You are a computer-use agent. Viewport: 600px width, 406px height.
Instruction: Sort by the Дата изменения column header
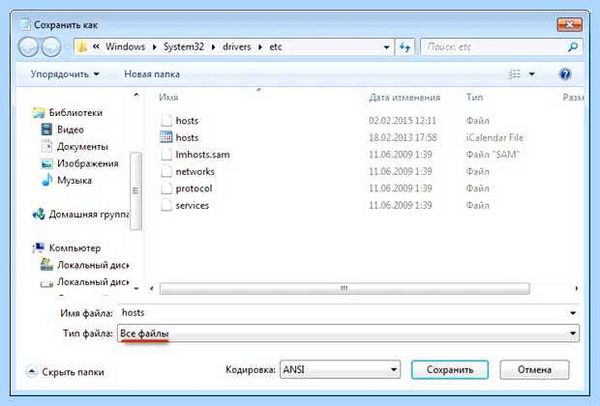tap(404, 98)
